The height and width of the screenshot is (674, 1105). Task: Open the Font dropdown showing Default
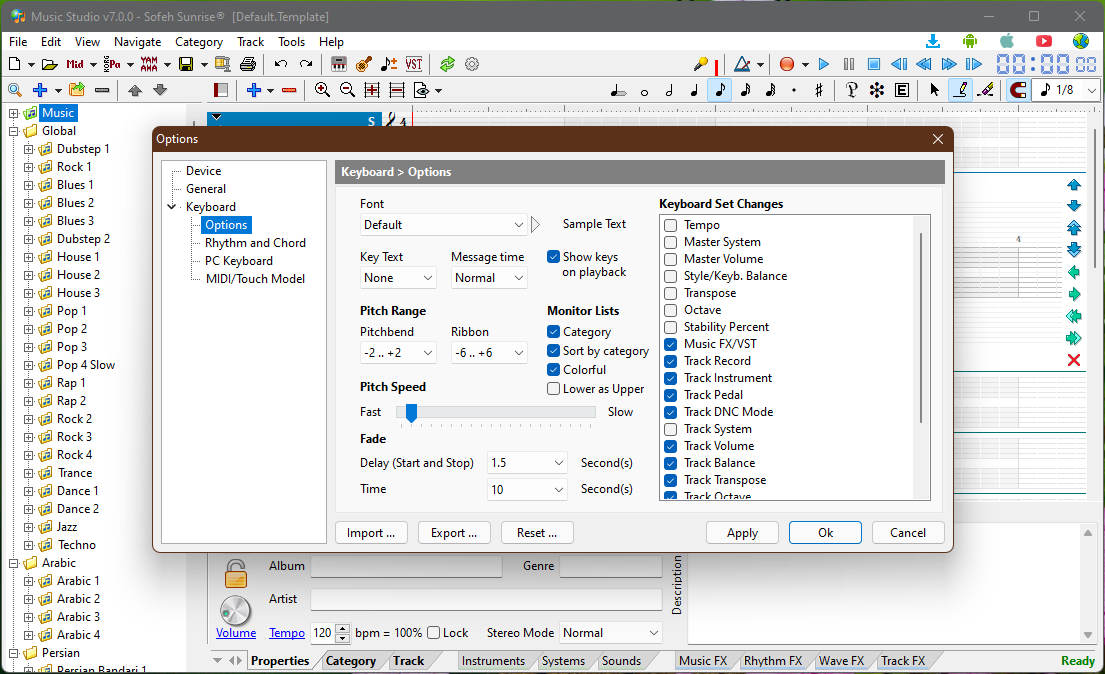click(443, 225)
